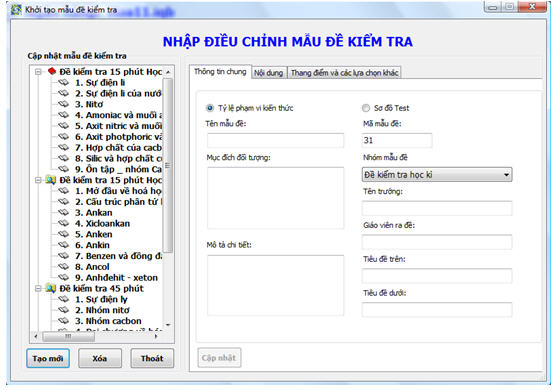
Task: Open Thông tin chung tab
Action: click(220, 72)
